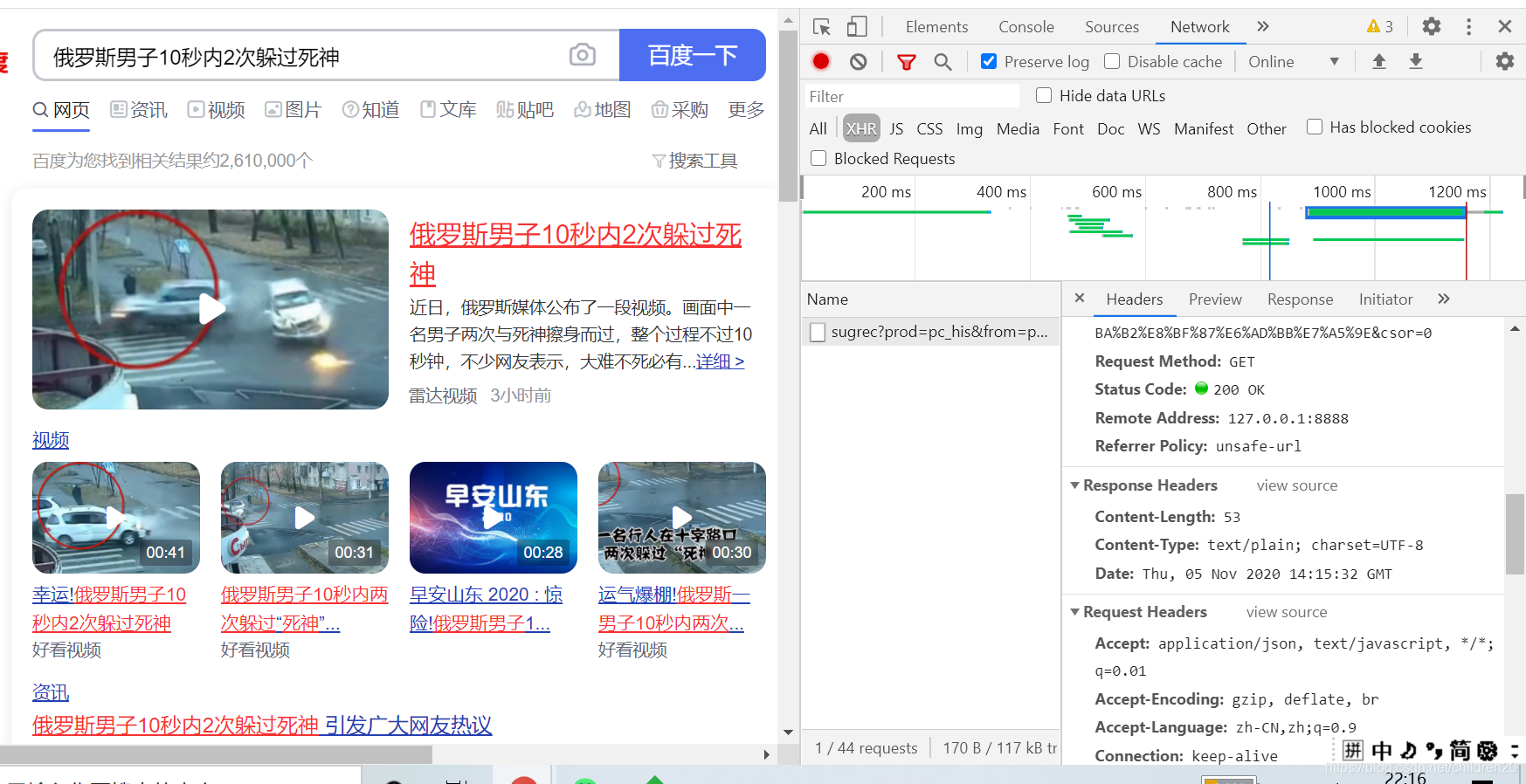Open the Elements panel tab
Viewport: 1526px width, 784px height.
click(x=936, y=27)
